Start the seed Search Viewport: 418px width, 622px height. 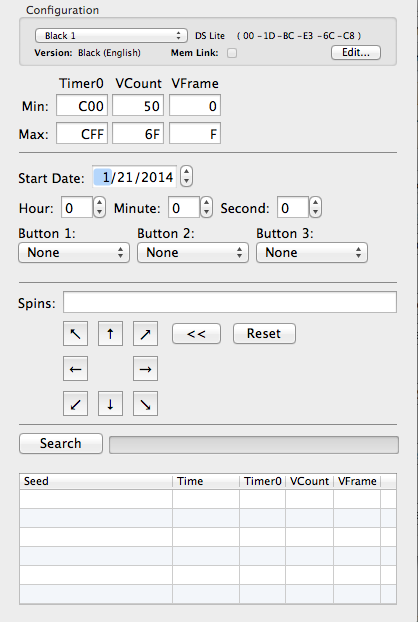tap(61, 443)
